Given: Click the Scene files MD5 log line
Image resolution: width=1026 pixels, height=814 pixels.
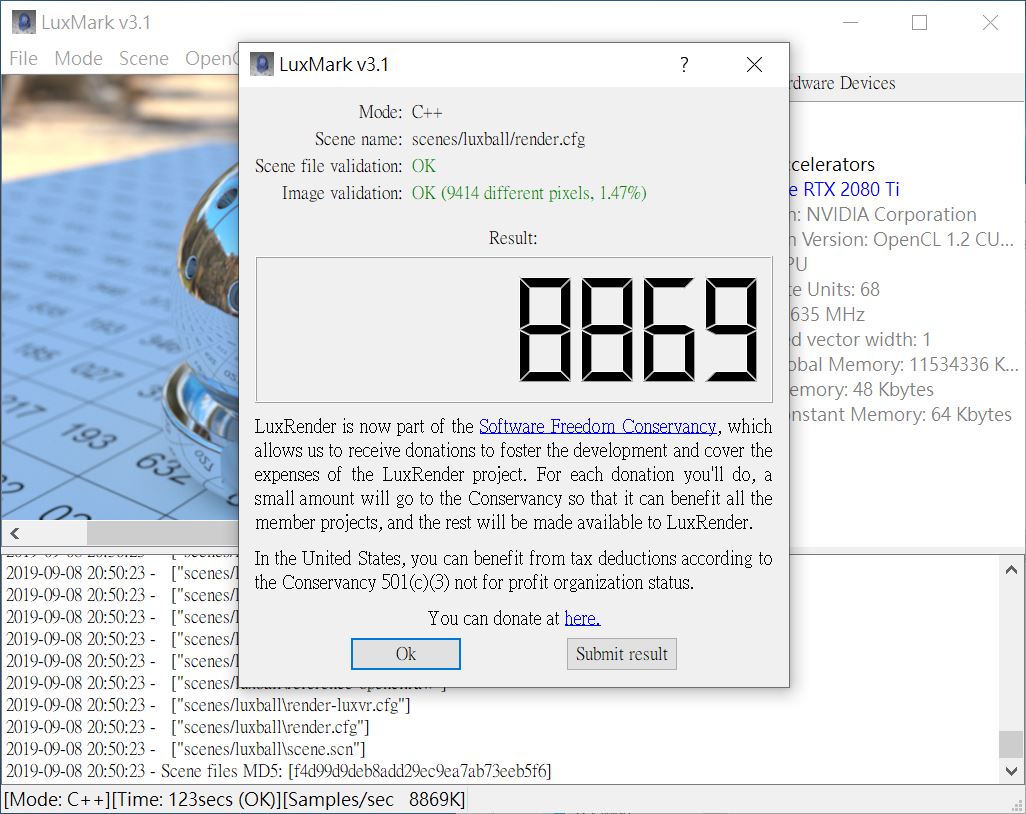Looking at the screenshot, I should point(279,771).
